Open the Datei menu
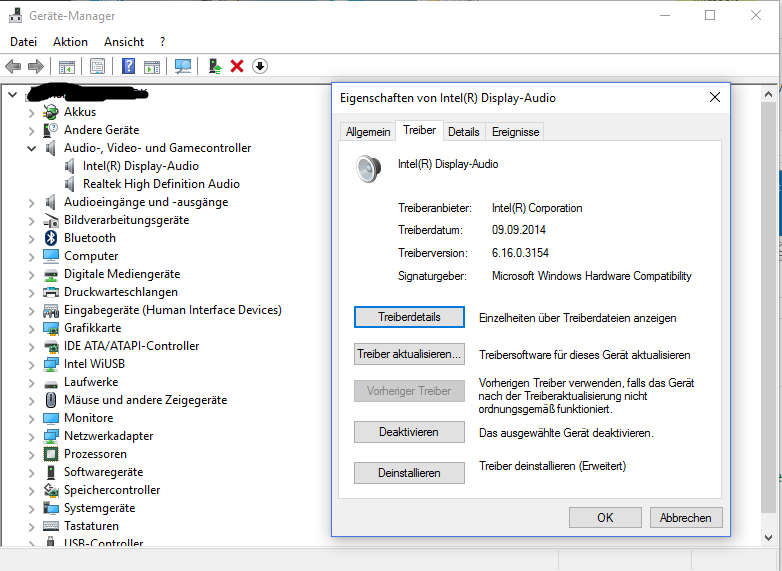 [x=23, y=42]
